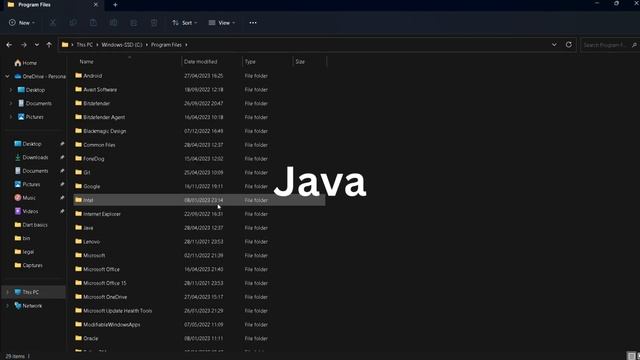Close the Program Files tab
Screen dimensions: 640x360
click(x=96, y=5)
